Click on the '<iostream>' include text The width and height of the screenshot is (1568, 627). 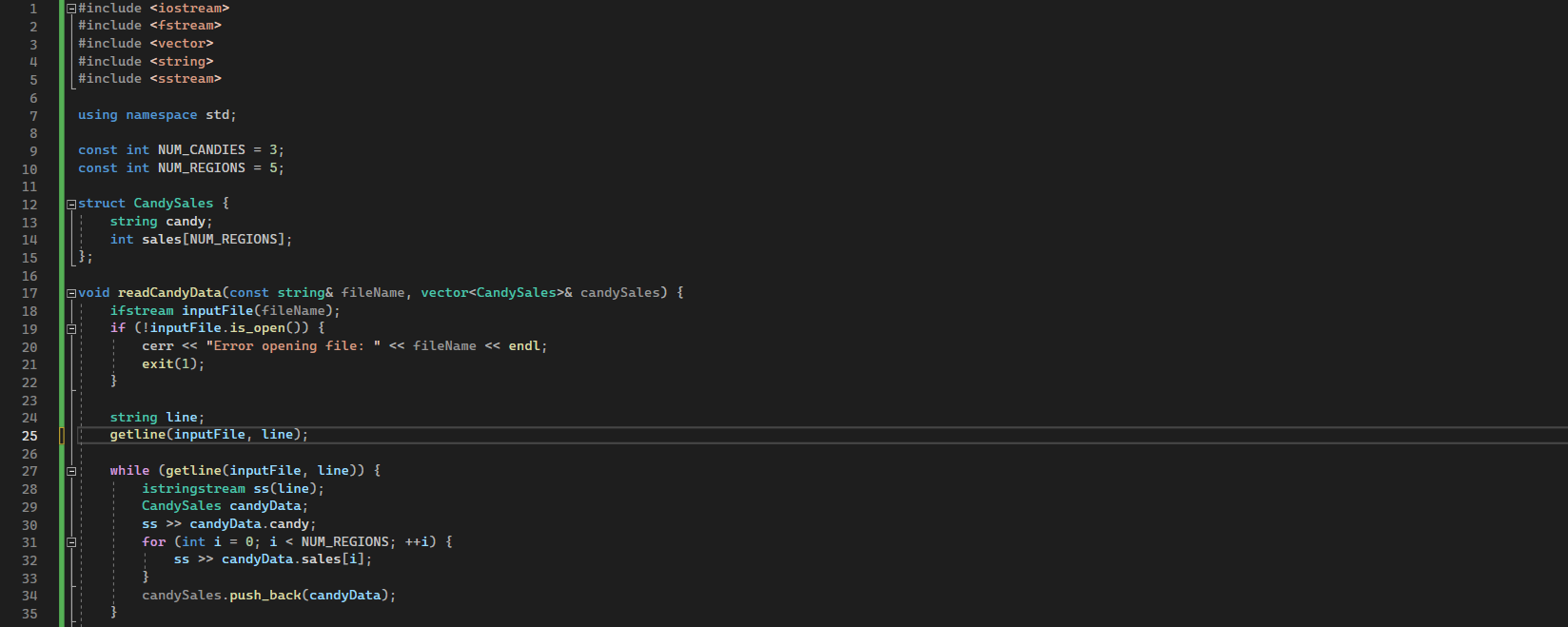click(189, 8)
